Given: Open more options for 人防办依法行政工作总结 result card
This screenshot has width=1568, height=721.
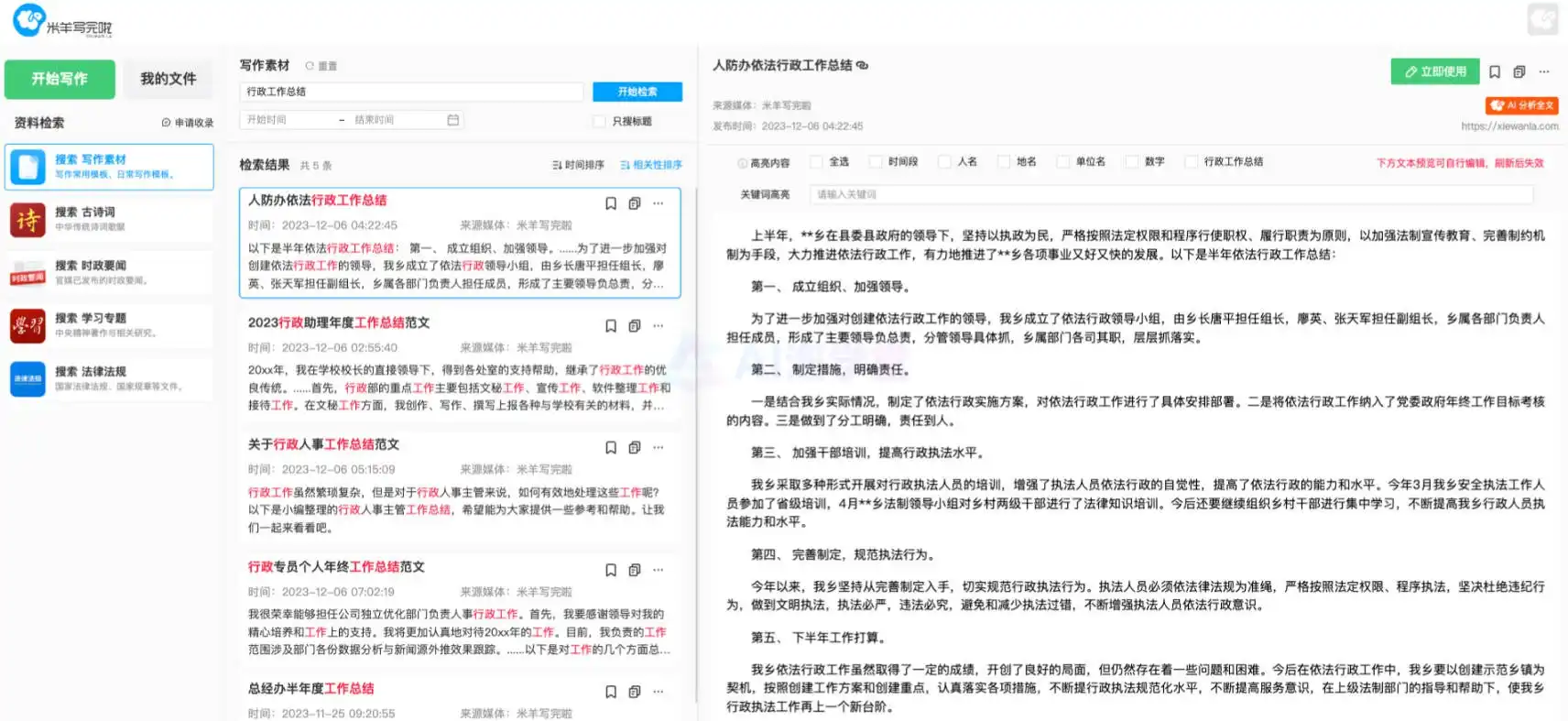Looking at the screenshot, I should tap(659, 203).
